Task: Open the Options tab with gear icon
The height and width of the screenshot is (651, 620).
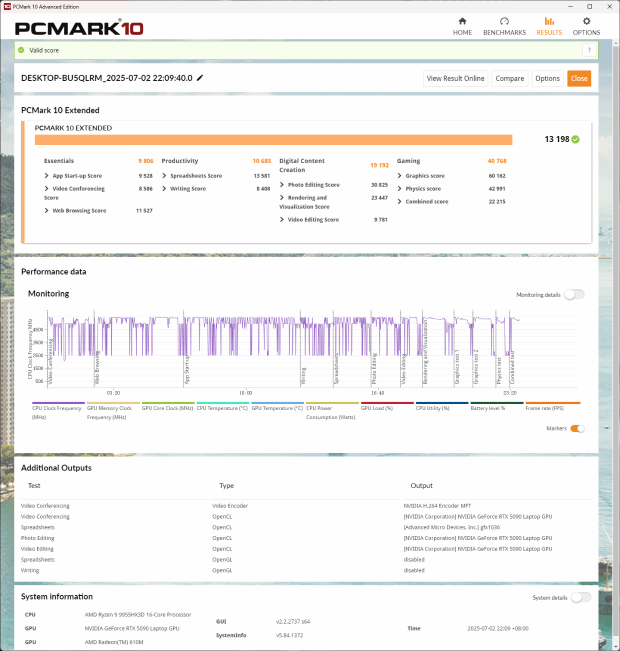Action: point(586,26)
